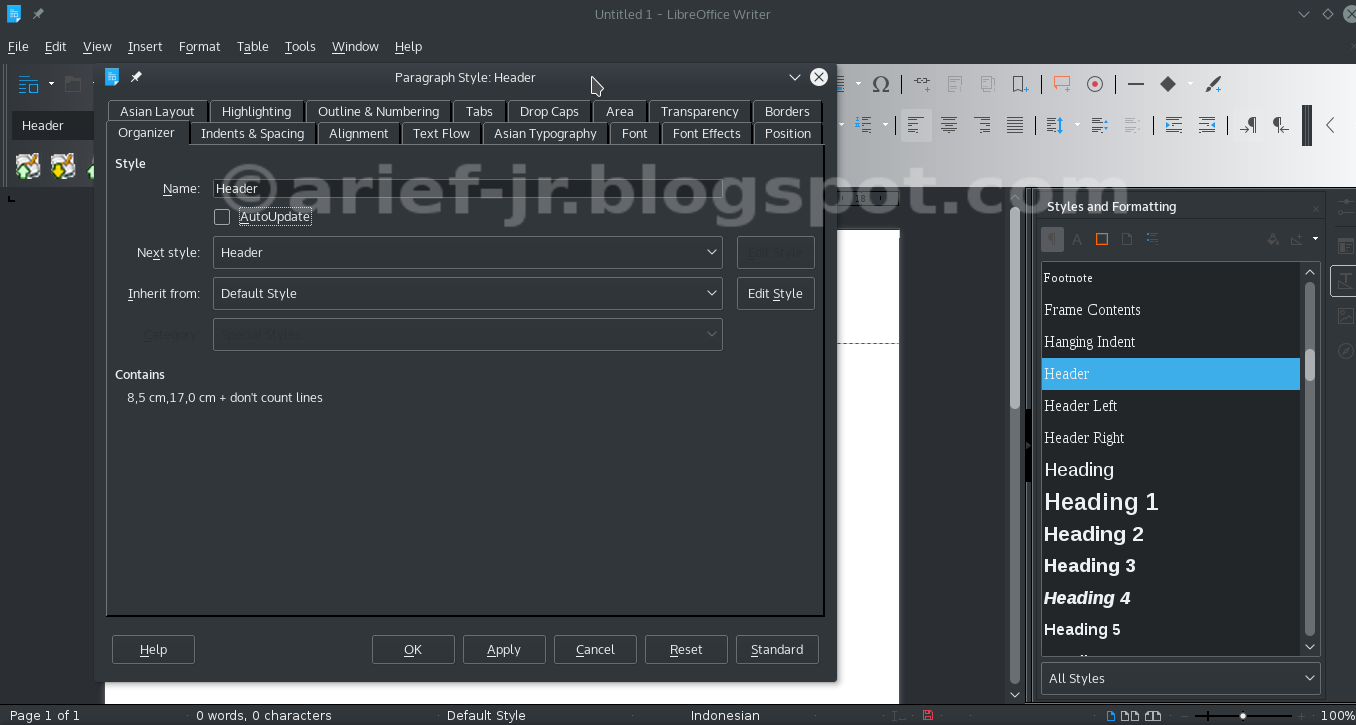
Task: Select Heading 1 in styles list
Action: pos(1170,501)
